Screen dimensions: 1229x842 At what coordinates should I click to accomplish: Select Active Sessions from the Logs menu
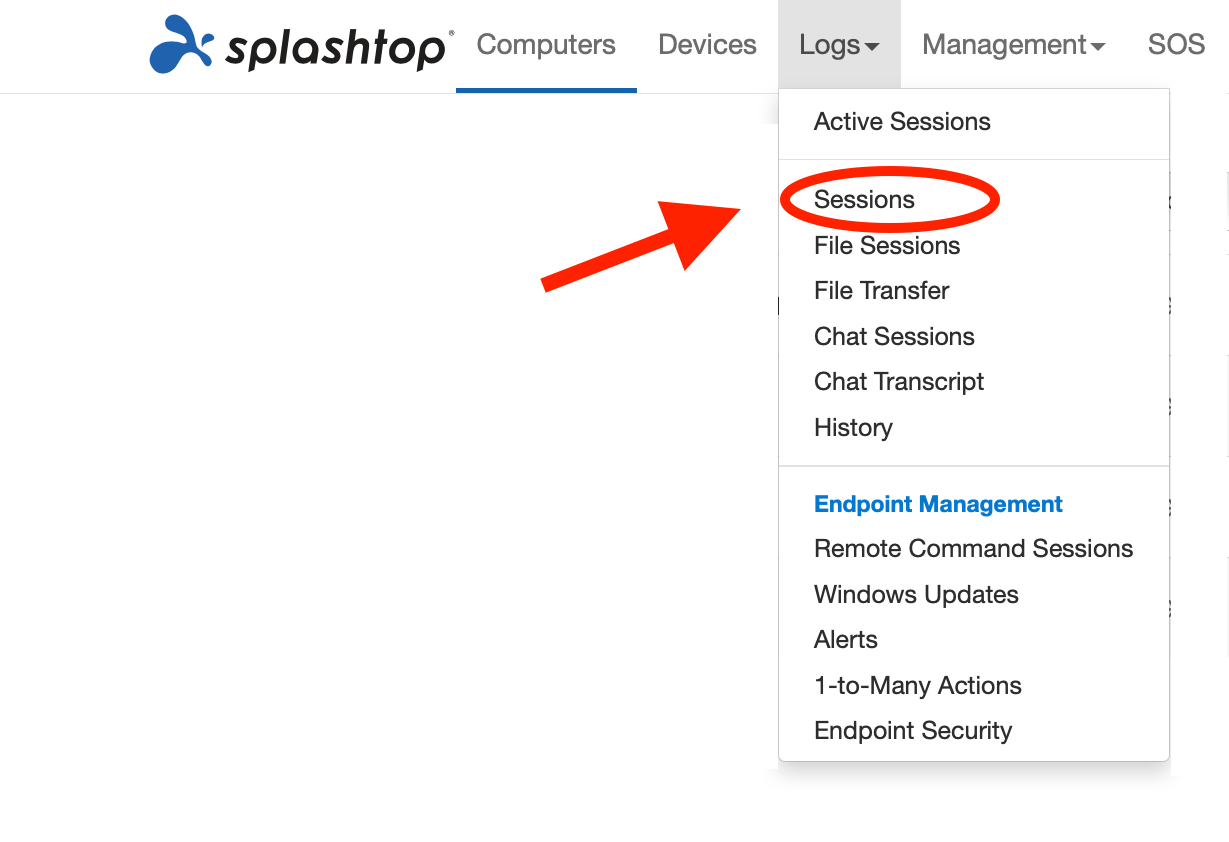click(x=902, y=122)
